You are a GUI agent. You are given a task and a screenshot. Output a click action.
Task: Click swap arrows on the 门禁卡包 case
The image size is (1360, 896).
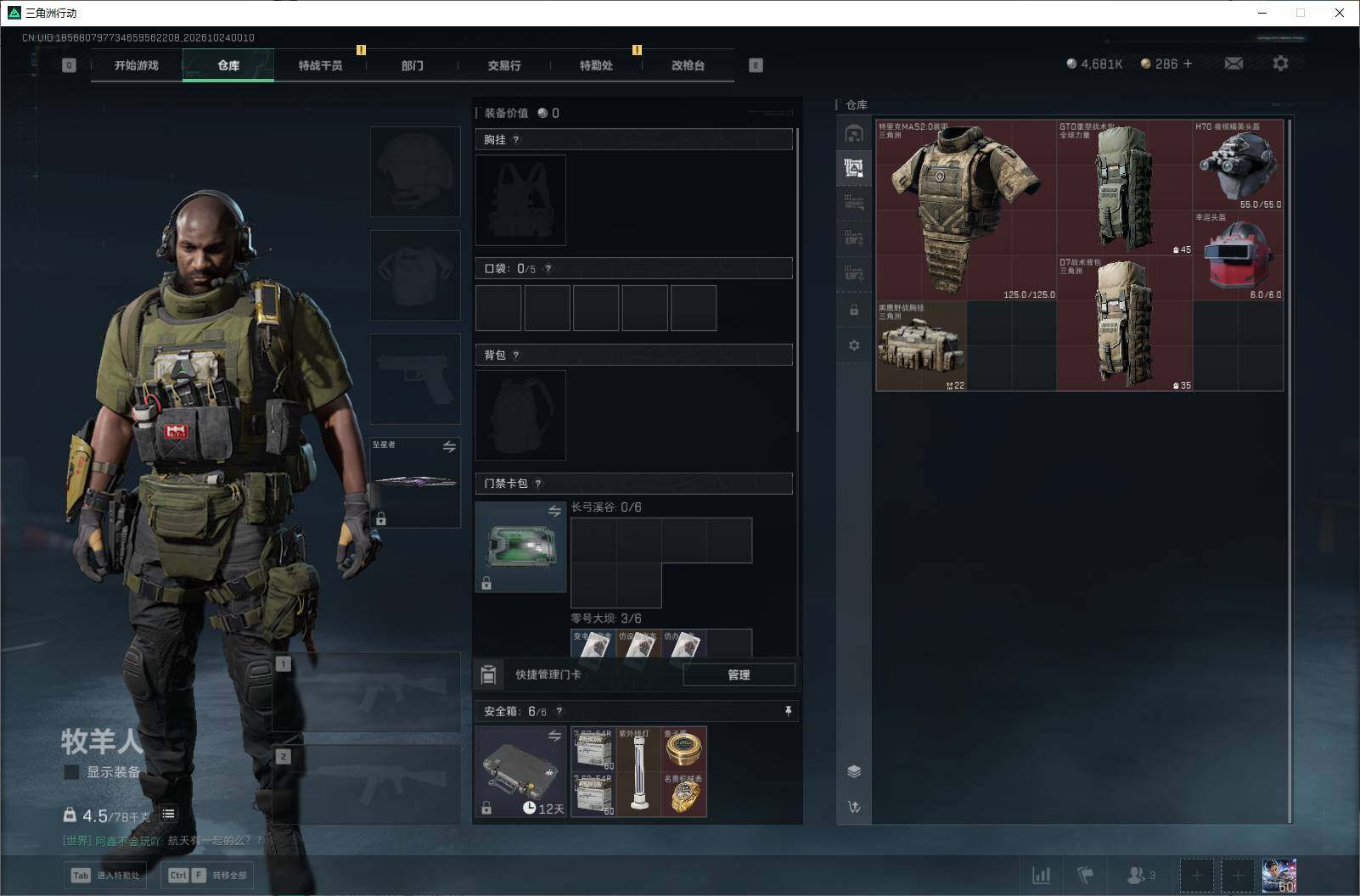click(554, 511)
